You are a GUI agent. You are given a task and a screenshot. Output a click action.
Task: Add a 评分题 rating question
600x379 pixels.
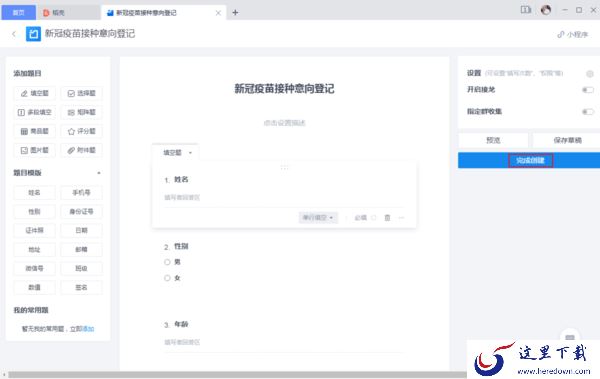82,131
